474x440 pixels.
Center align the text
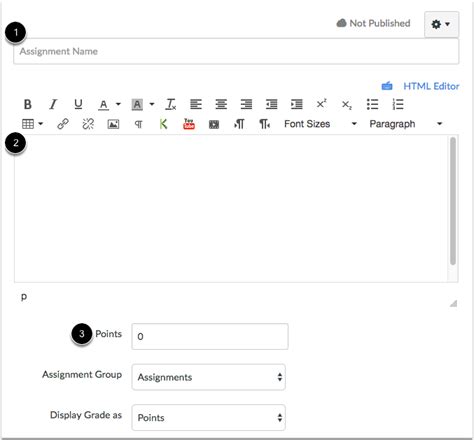(x=221, y=104)
